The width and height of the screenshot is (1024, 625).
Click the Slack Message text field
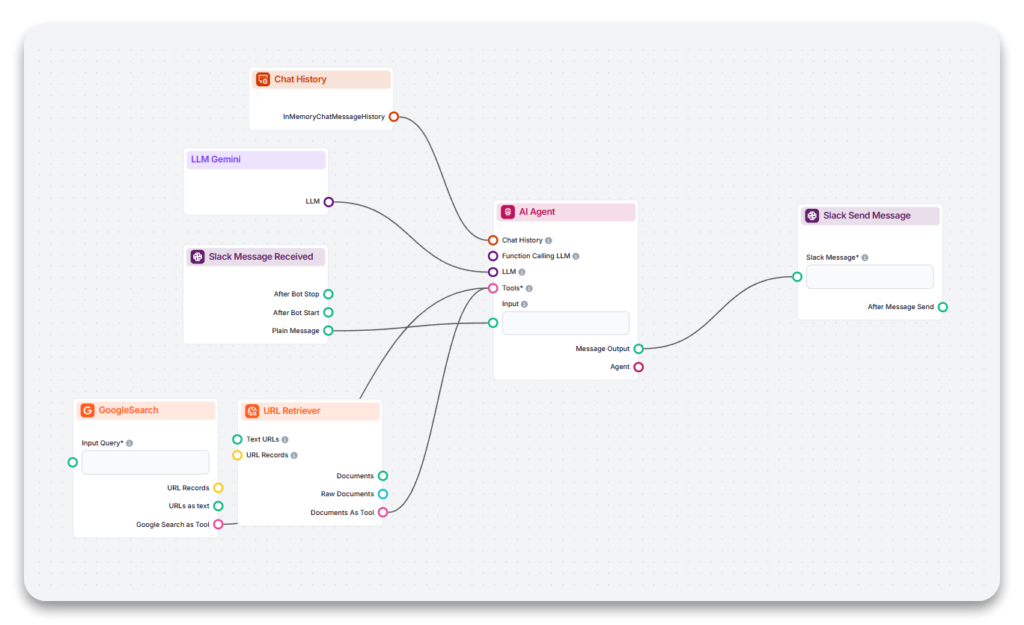870,277
